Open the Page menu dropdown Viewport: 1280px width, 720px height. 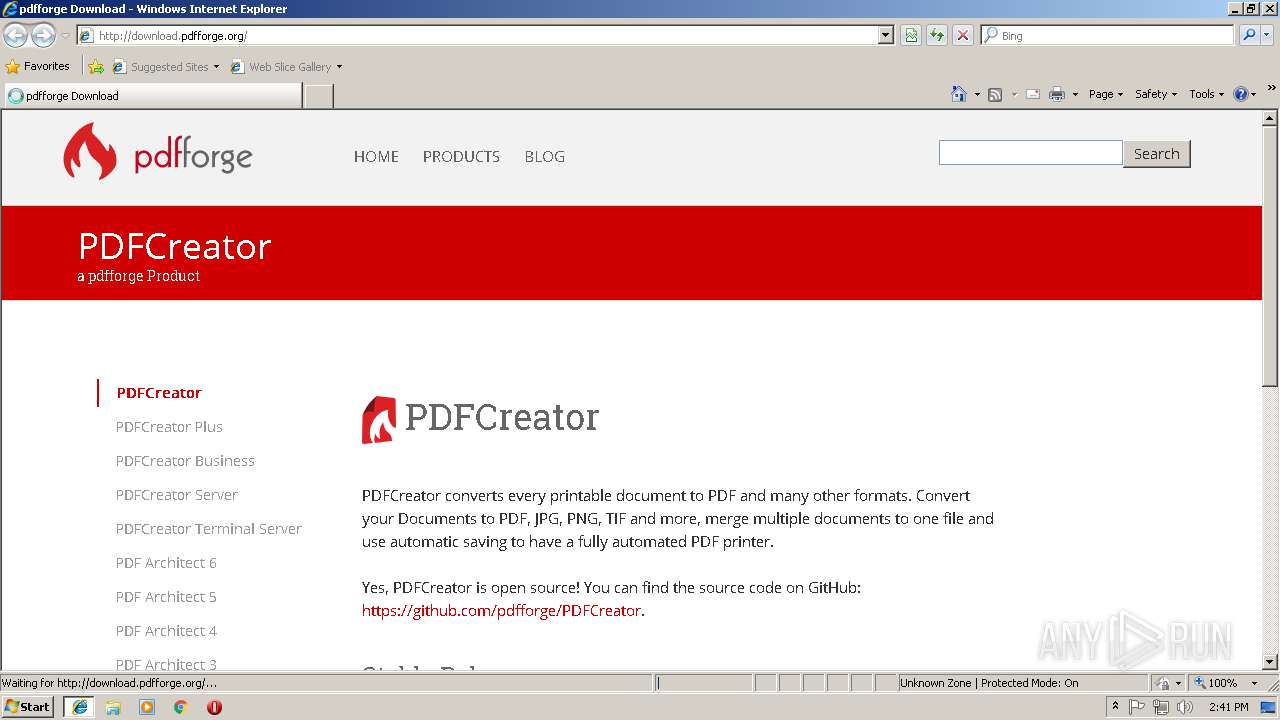[1106, 94]
